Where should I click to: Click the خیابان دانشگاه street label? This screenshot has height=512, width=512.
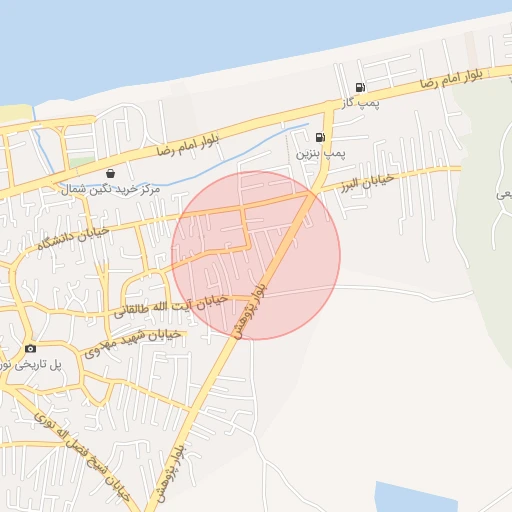(73, 238)
